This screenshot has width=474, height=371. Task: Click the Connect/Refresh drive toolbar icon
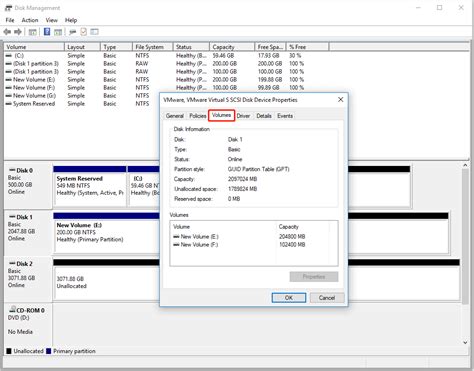point(72,32)
